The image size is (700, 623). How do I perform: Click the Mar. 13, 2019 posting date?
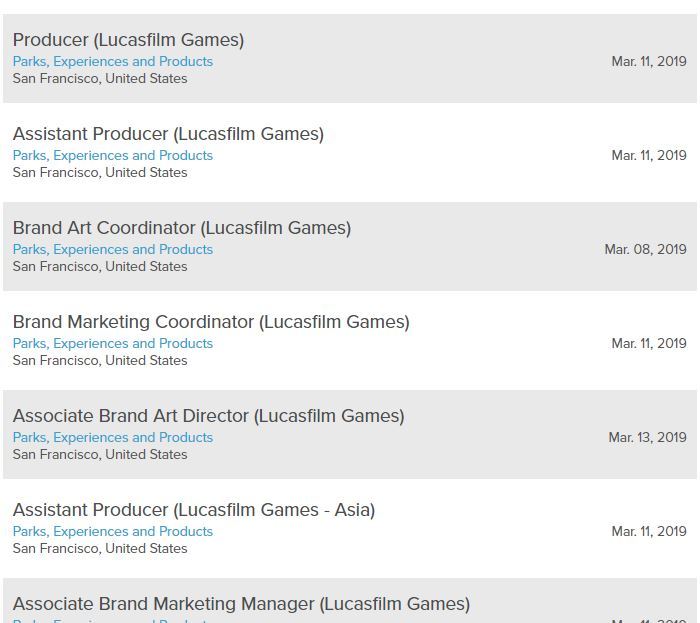pyautogui.click(x=647, y=438)
